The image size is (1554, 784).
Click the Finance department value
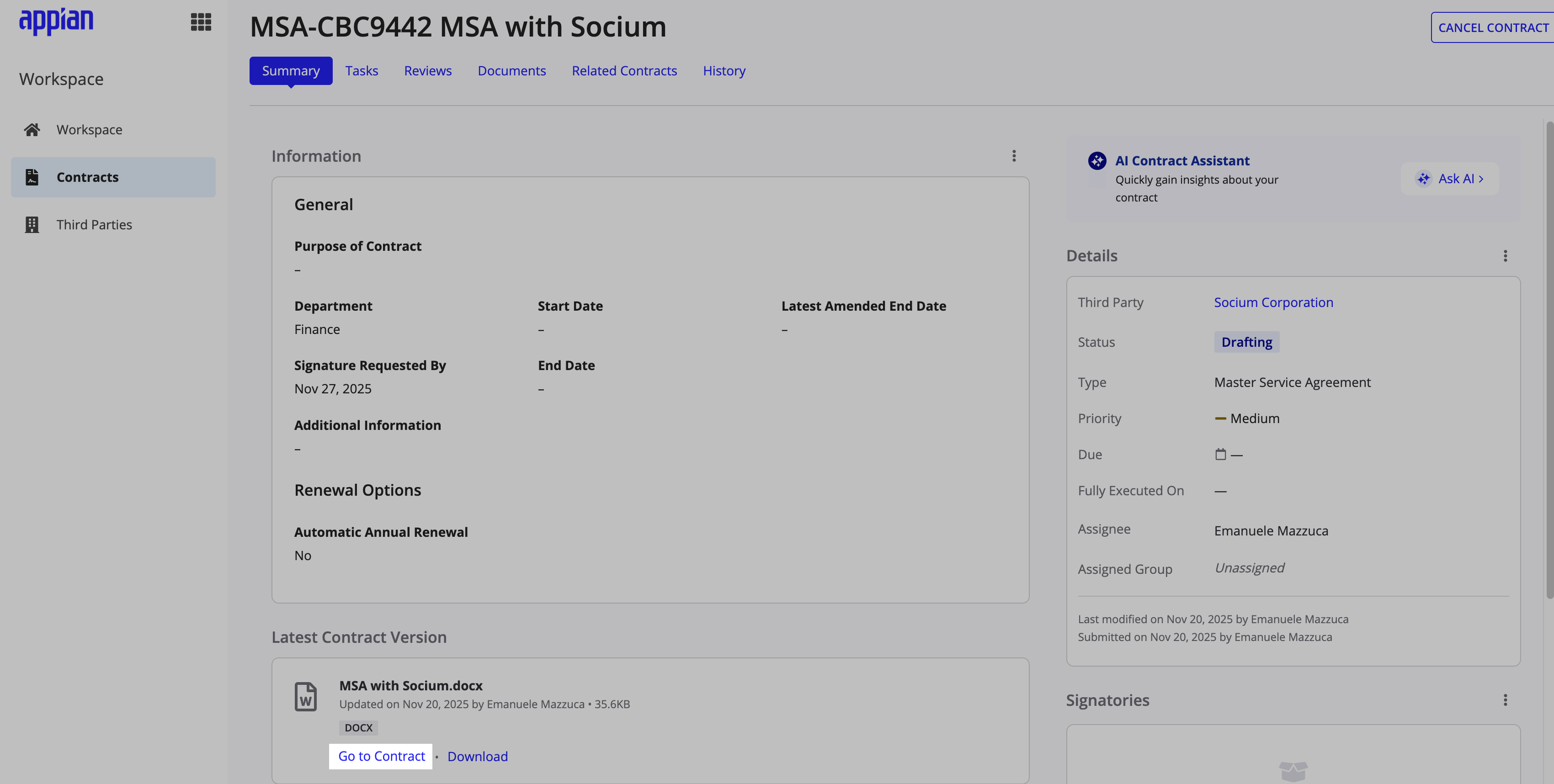tap(317, 329)
